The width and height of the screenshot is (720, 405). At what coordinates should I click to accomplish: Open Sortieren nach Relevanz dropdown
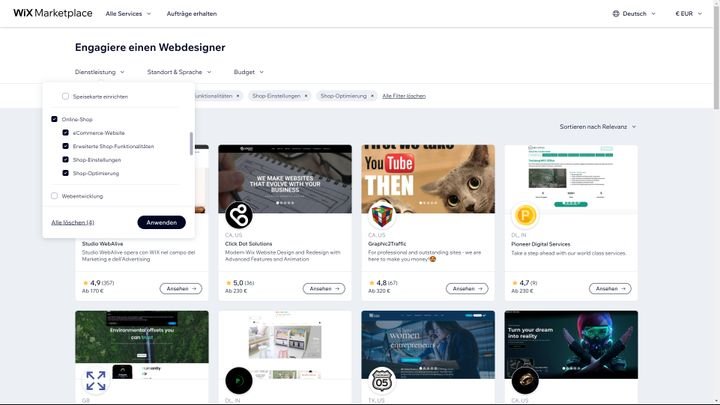pyautogui.click(x=598, y=127)
